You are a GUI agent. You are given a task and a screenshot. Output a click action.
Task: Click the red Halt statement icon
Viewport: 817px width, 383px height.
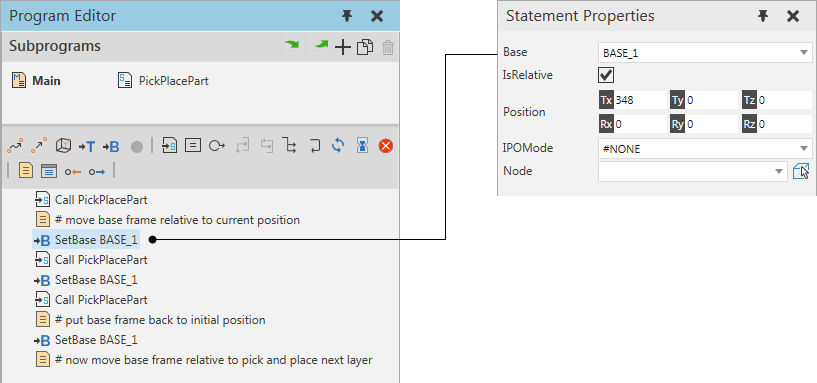386,146
